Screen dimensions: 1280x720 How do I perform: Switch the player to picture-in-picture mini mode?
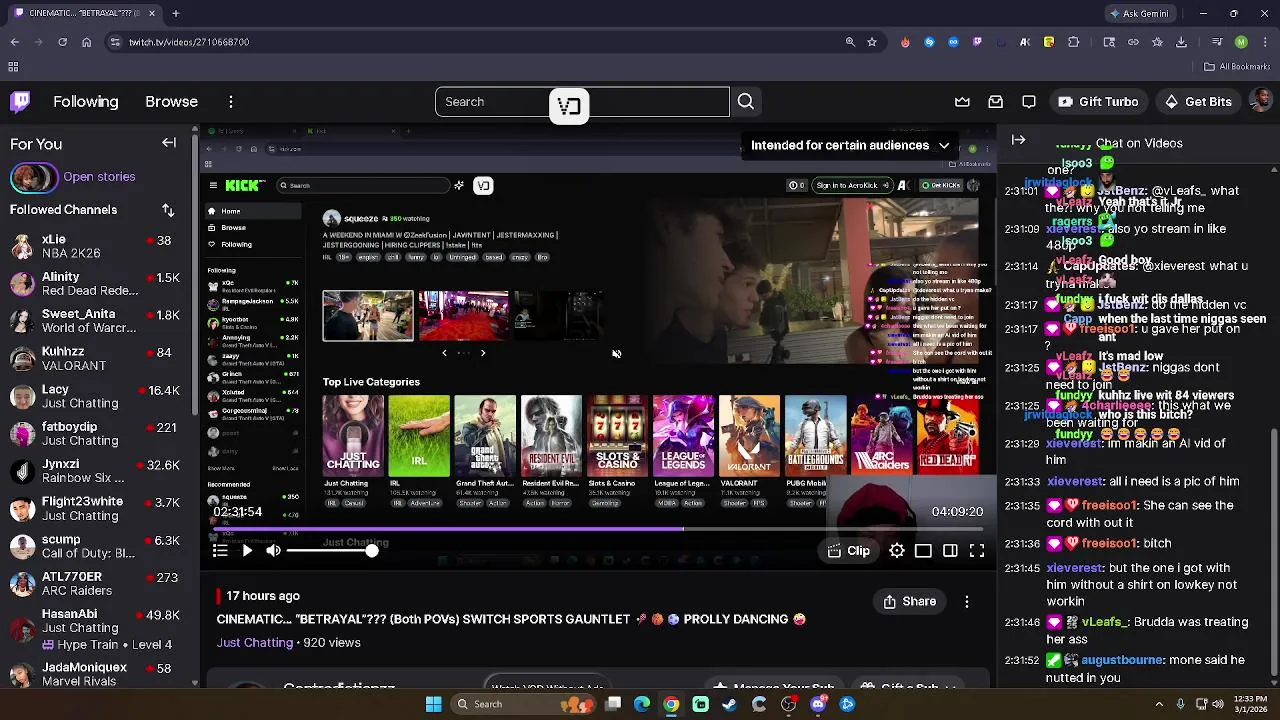click(924, 551)
